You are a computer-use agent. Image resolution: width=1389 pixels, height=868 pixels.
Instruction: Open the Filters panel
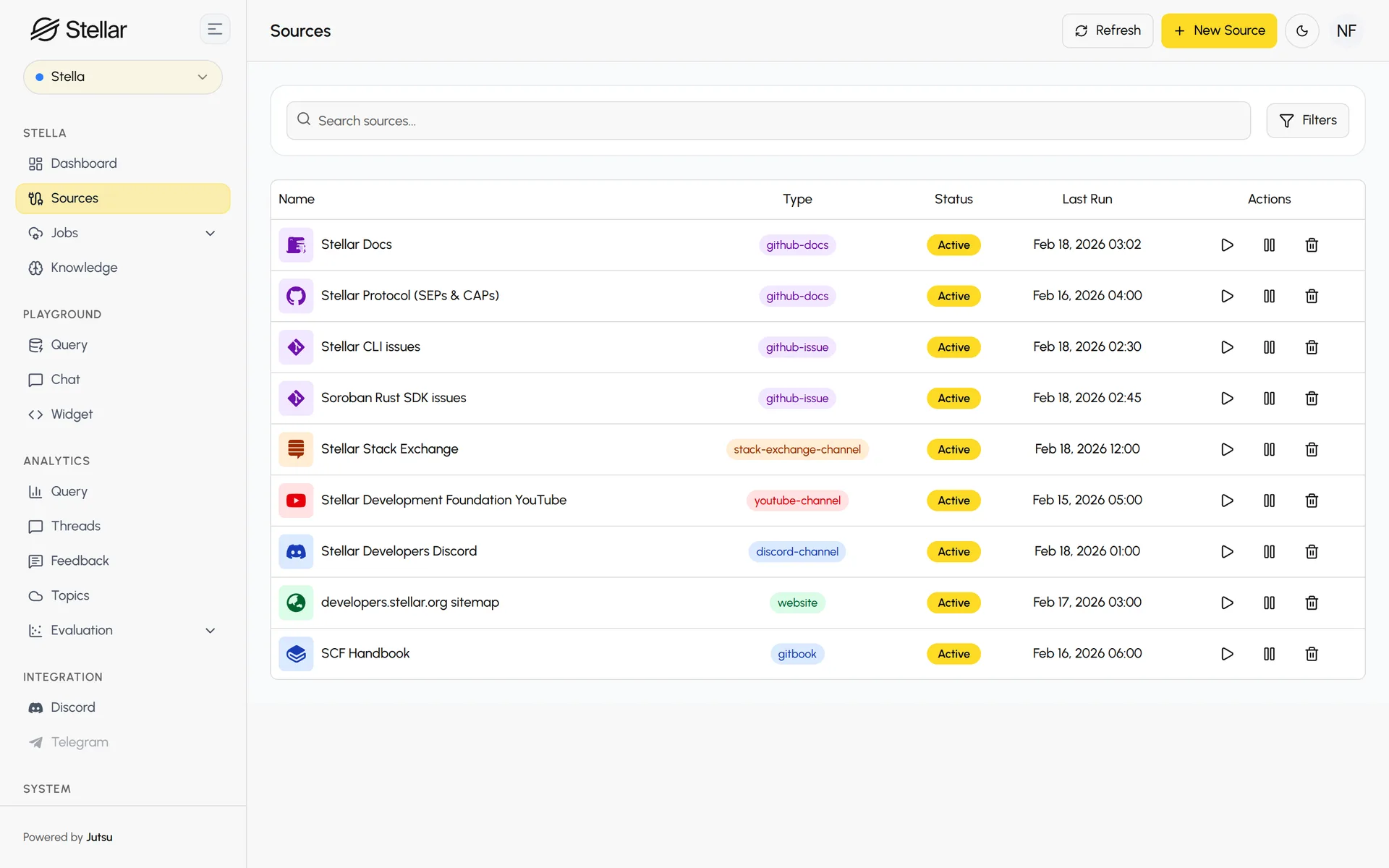(x=1307, y=121)
